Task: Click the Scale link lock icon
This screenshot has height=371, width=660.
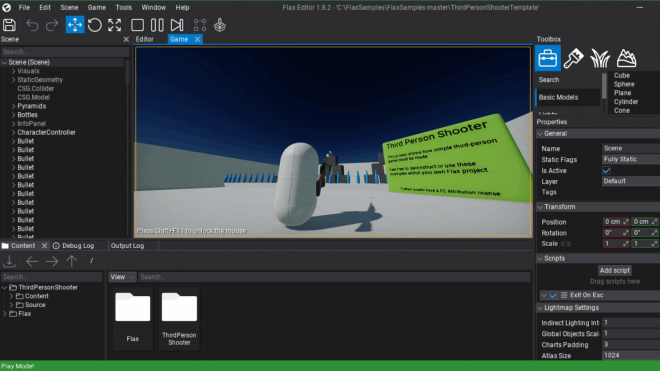Action: [566, 244]
